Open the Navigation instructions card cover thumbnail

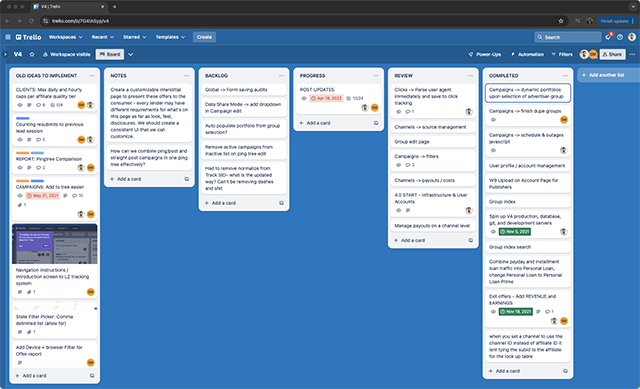[55, 244]
